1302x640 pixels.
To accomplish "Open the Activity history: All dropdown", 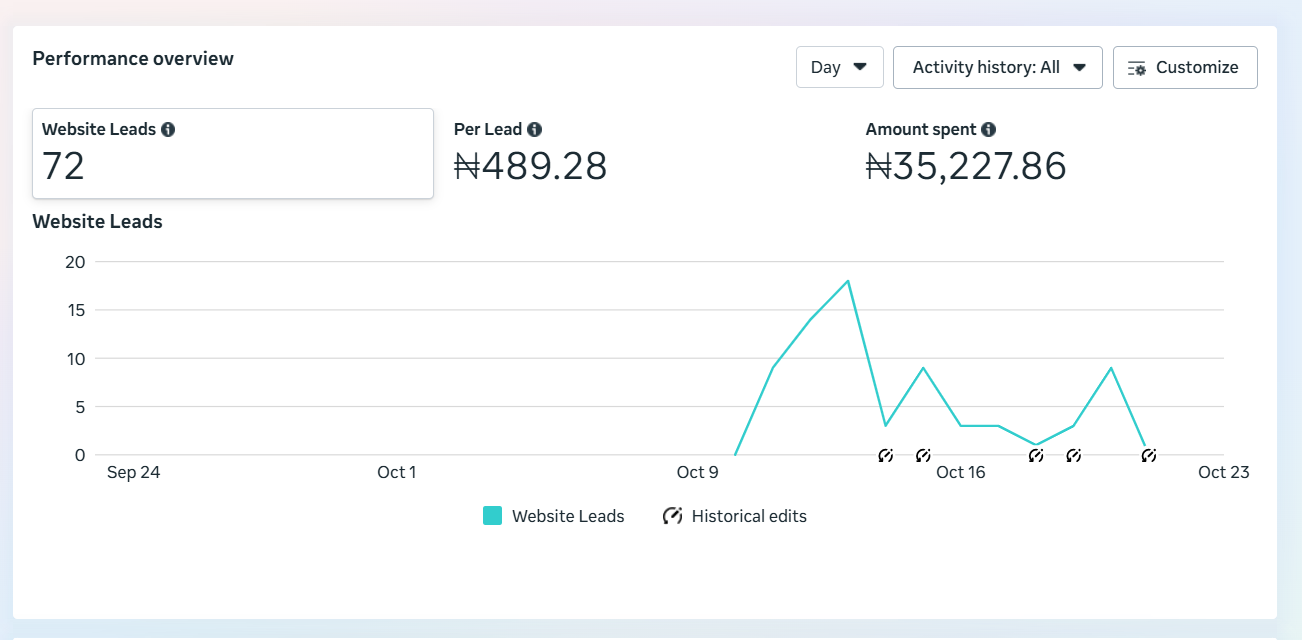I will (997, 66).
